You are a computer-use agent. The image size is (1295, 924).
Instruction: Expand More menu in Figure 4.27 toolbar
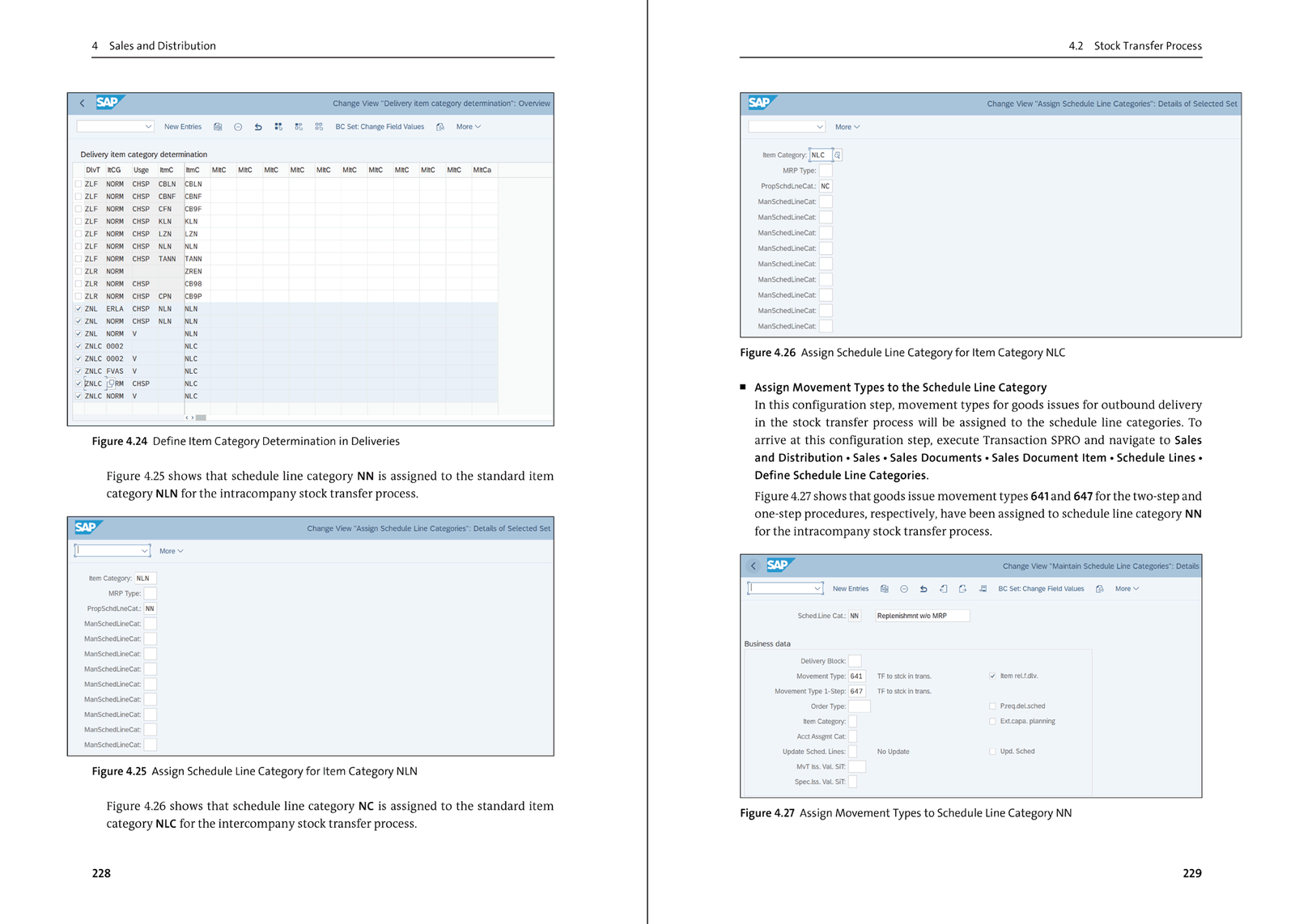tap(1127, 589)
